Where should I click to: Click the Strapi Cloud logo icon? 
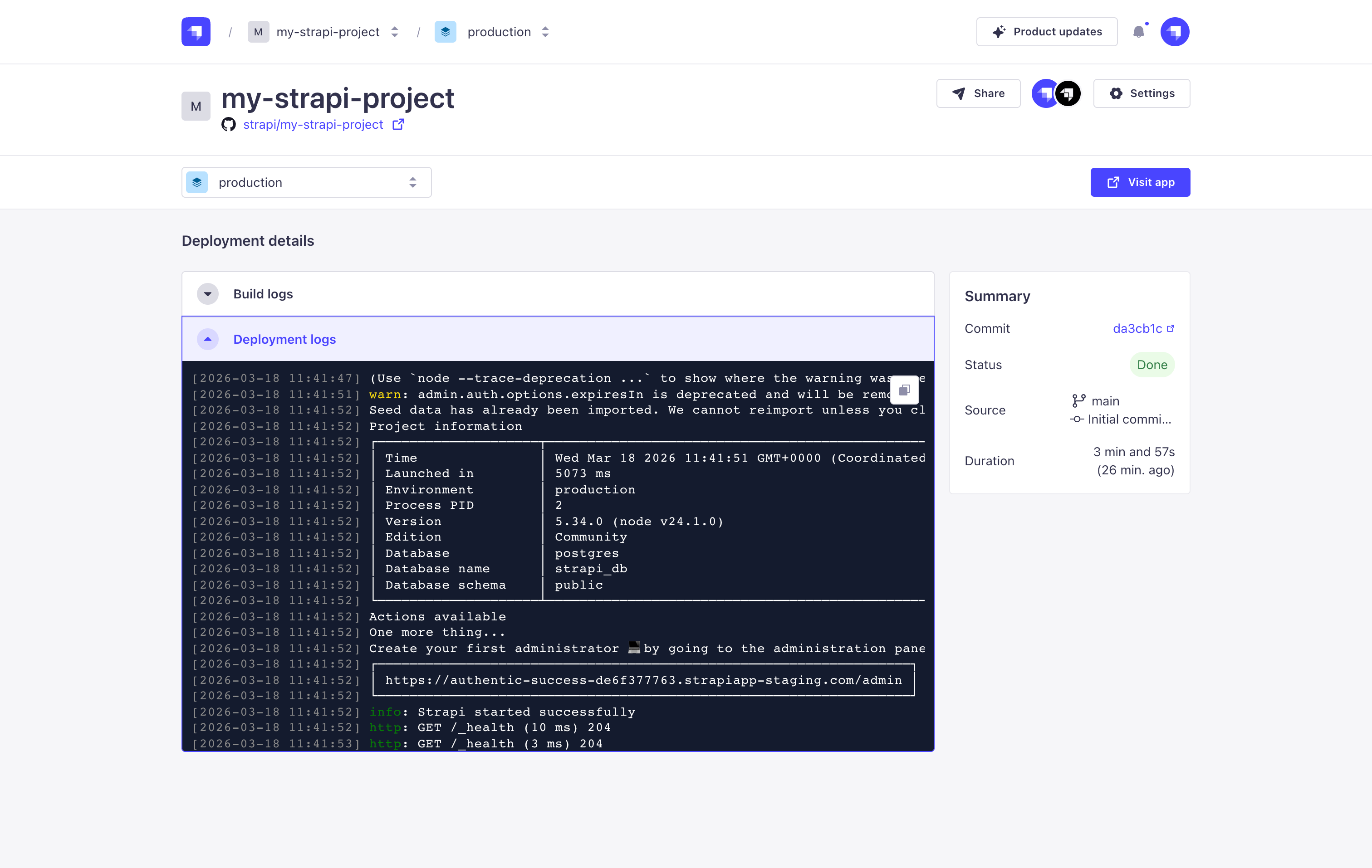[x=196, y=32]
